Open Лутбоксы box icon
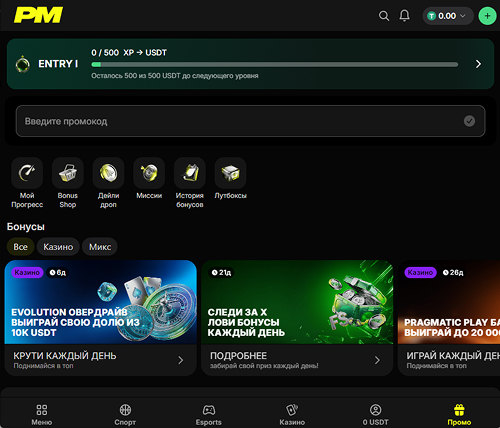The width and height of the screenshot is (500, 428). click(230, 173)
